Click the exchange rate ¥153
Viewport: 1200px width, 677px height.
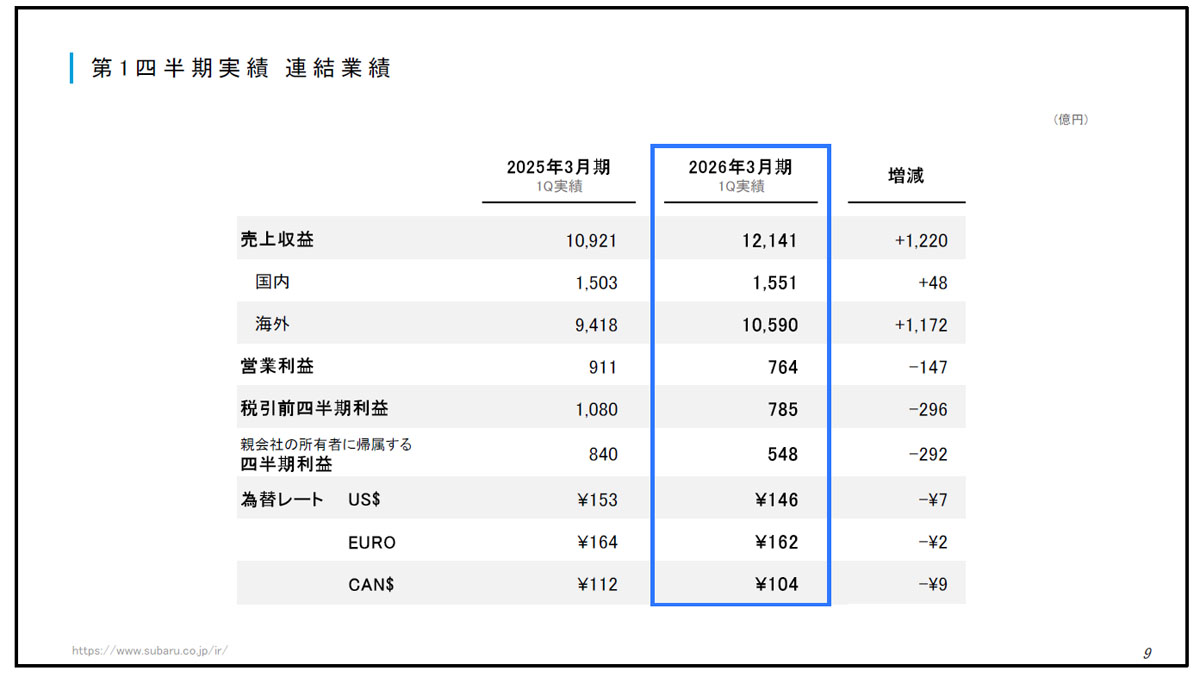598,500
